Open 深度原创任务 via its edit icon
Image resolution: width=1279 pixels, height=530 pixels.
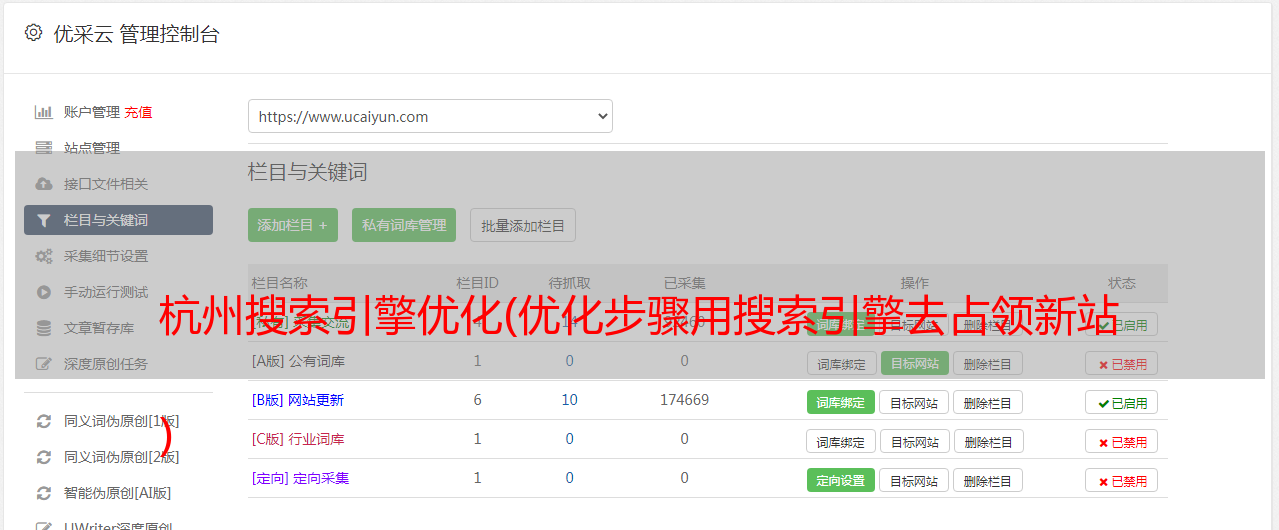(43, 364)
